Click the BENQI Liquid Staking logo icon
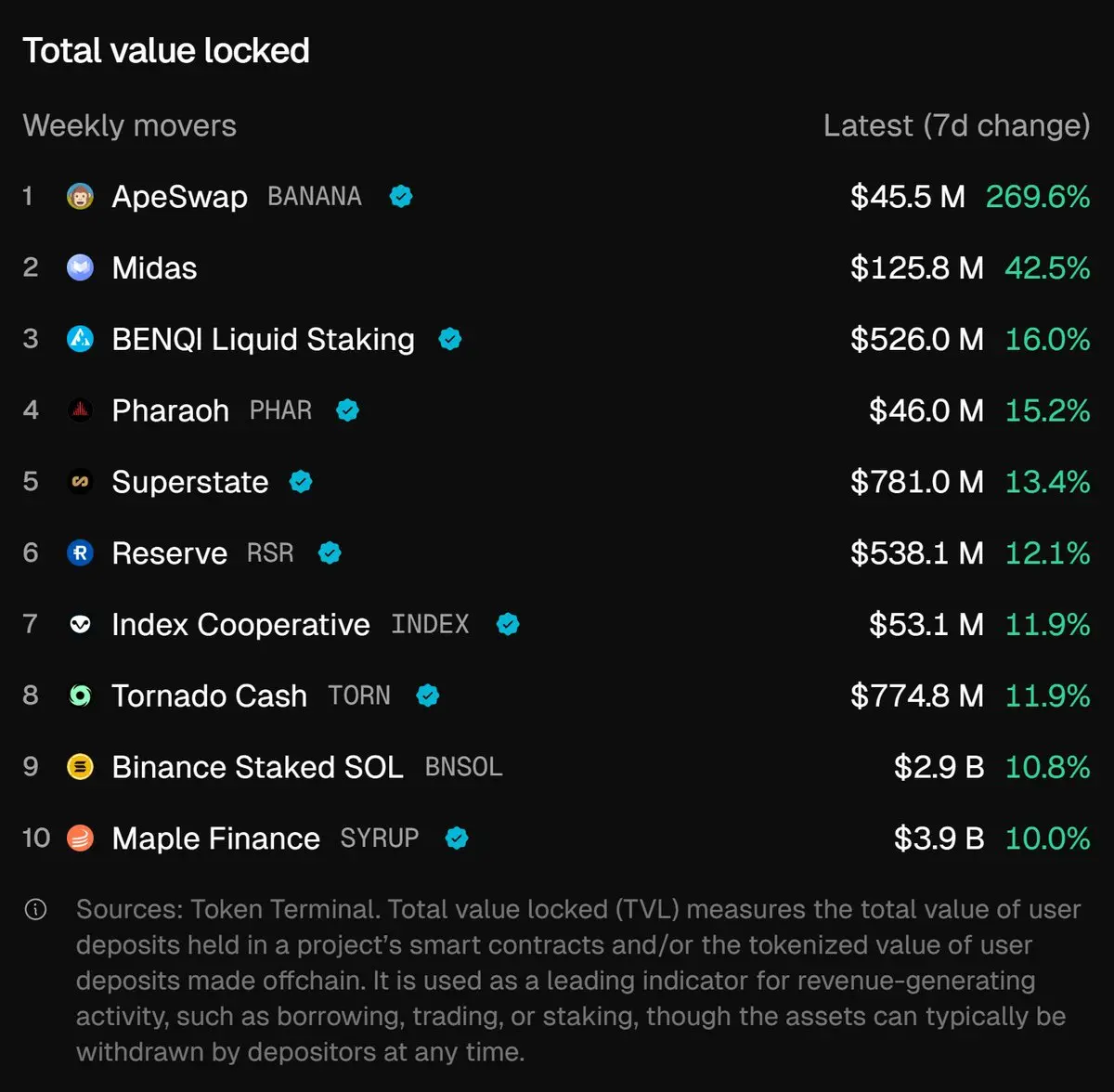The height and width of the screenshot is (1092, 1114). point(81,339)
